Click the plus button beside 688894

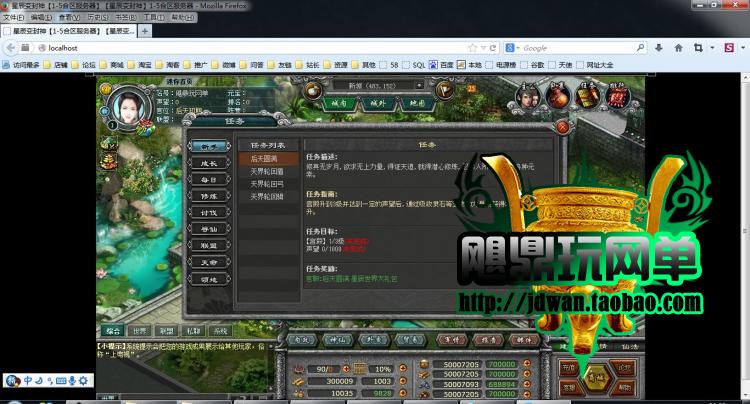[x=527, y=383]
